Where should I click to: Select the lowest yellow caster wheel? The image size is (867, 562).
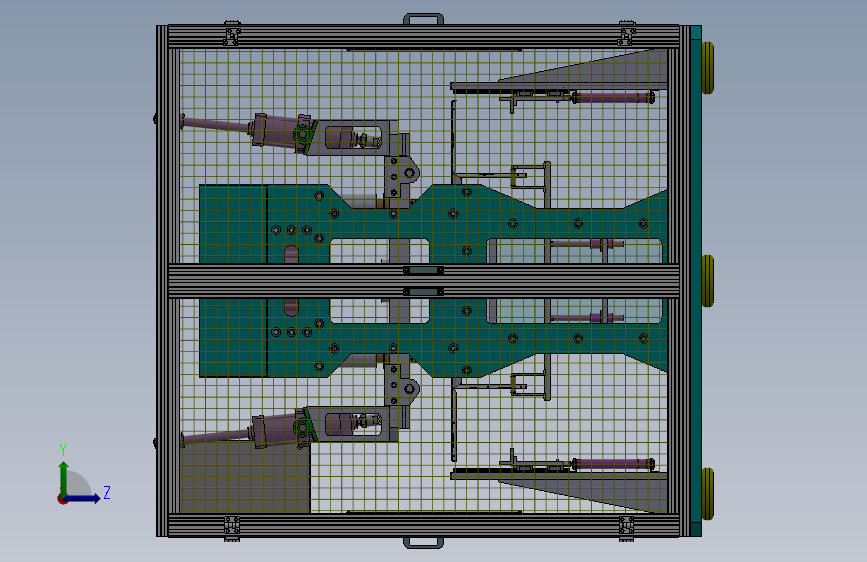[708, 494]
